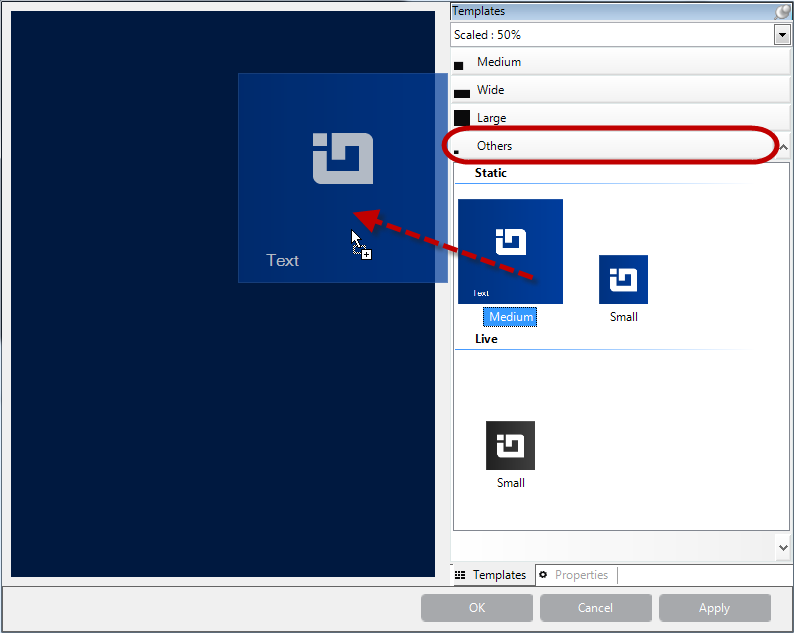Image resolution: width=794 pixels, height=633 pixels.
Task: Click the OK button
Action: point(477,608)
